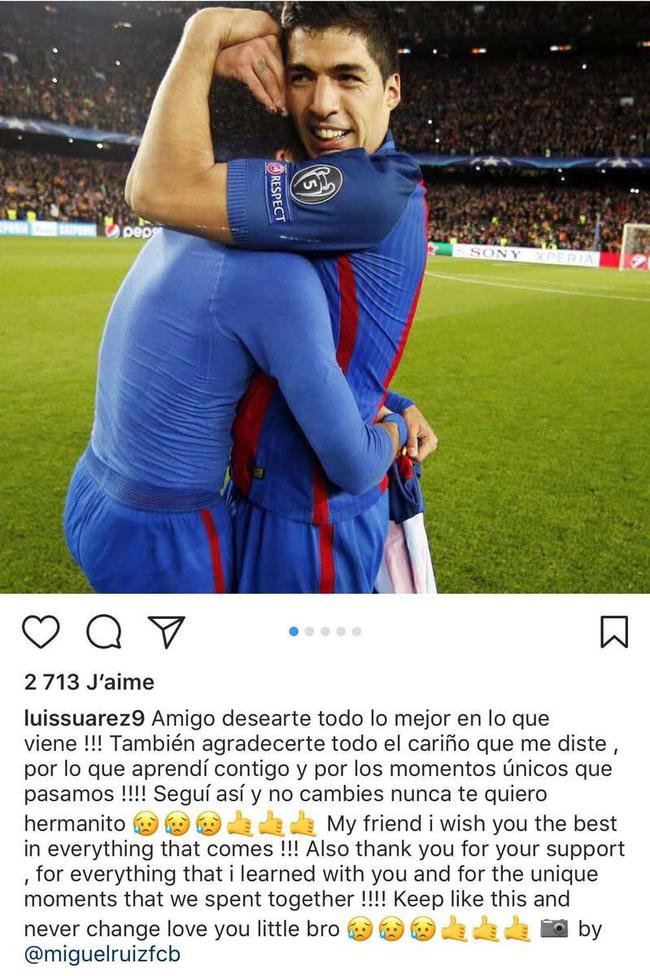650x976 pixels.
Task: Tap the RESPECT armband in the photo
Action: tap(276, 191)
